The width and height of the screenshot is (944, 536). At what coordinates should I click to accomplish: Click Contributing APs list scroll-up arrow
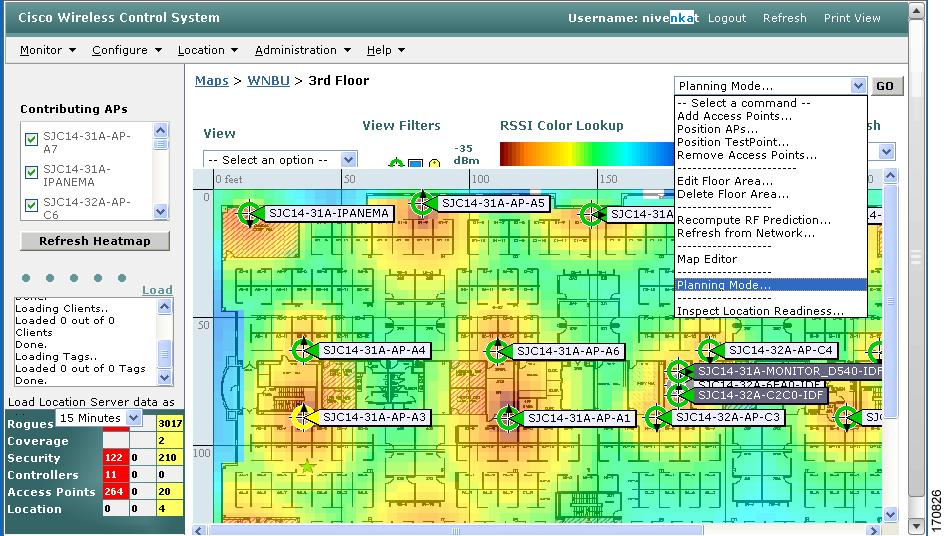pos(160,129)
